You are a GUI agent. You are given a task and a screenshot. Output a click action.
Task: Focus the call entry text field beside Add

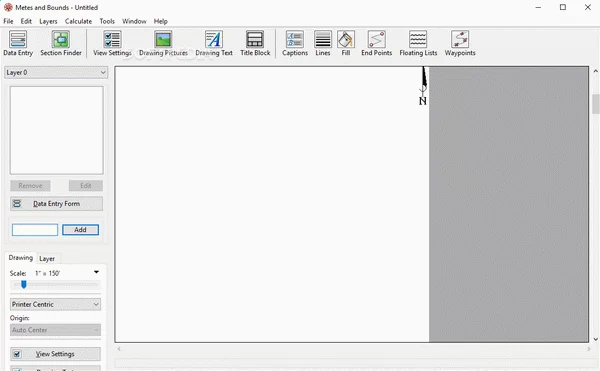[35, 230]
